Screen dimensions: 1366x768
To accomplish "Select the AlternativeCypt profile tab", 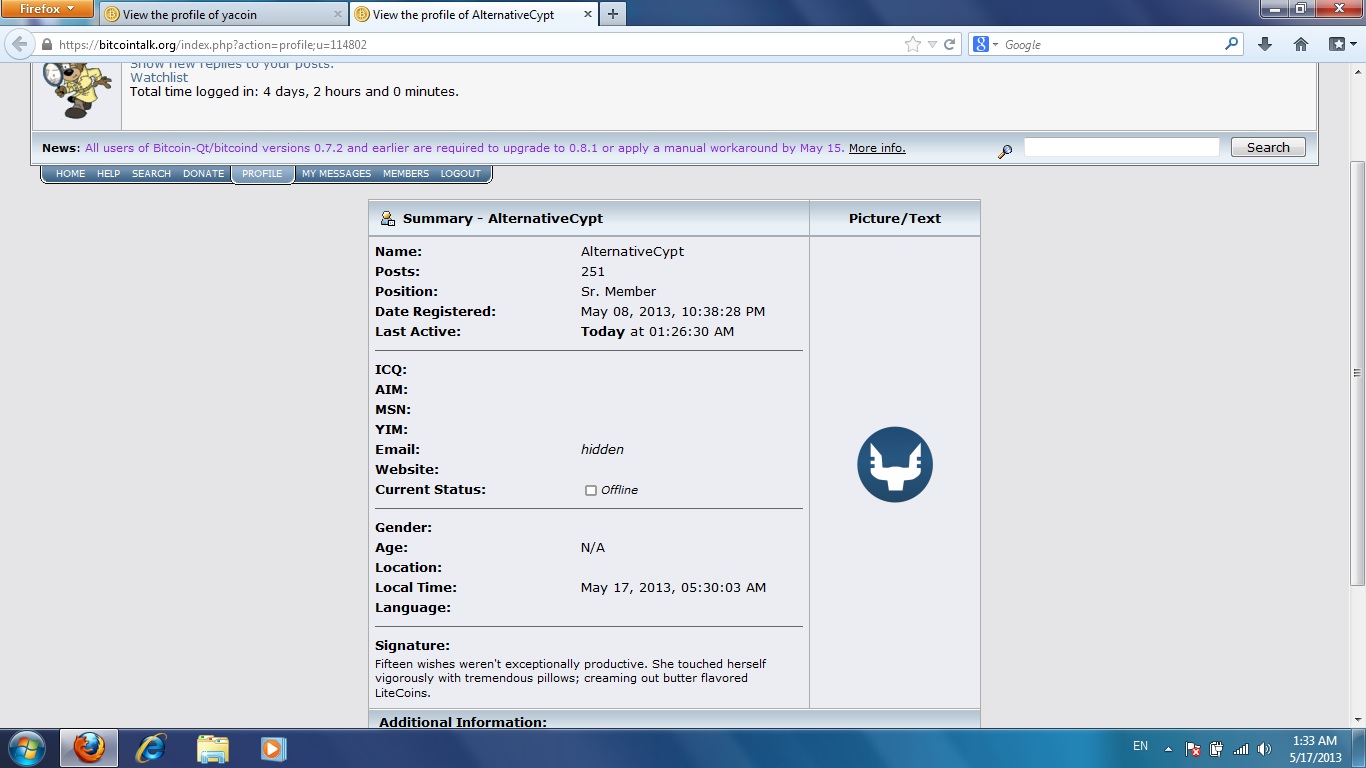I will click(473, 15).
